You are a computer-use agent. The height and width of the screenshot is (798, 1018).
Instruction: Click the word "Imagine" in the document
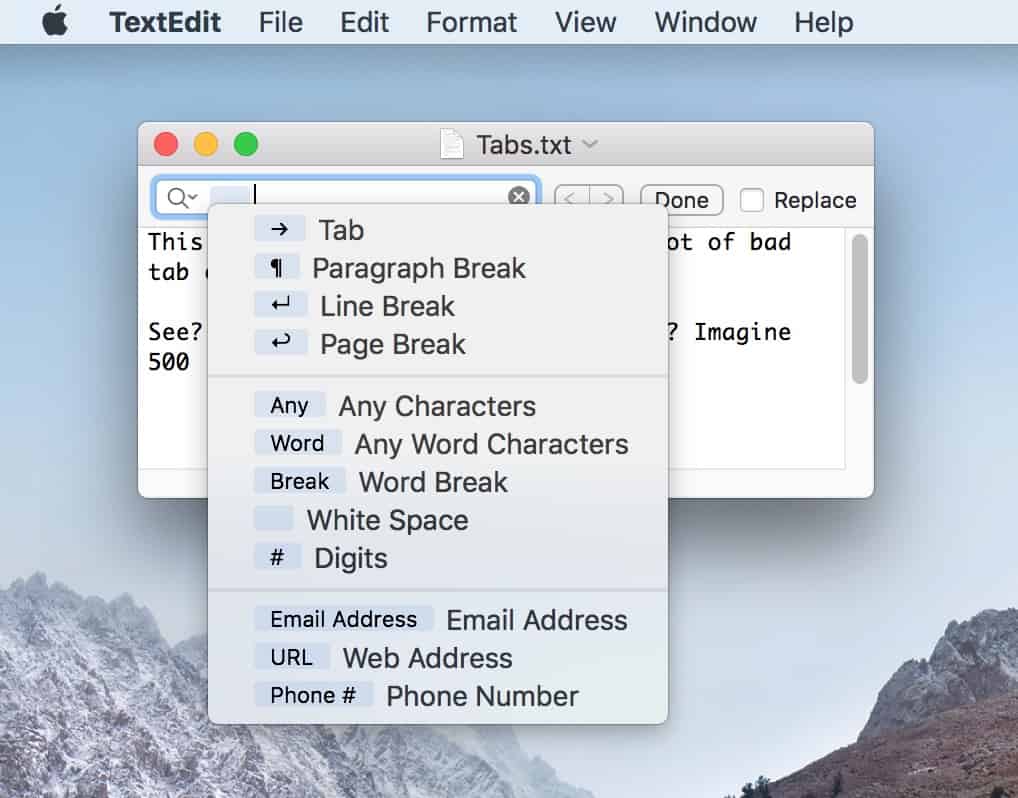pyautogui.click(x=743, y=332)
